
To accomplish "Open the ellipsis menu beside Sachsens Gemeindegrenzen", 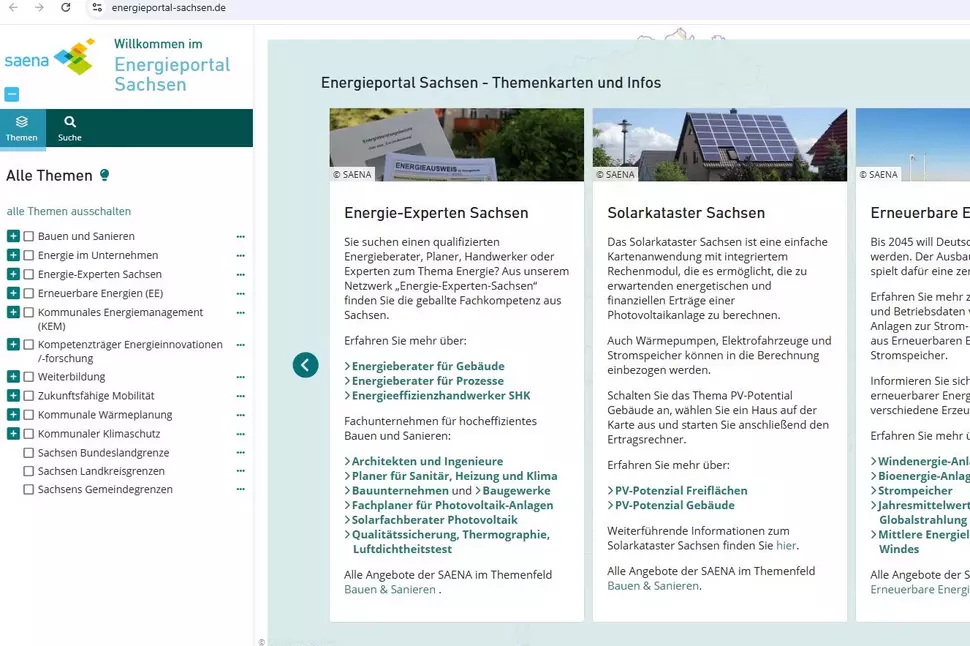I will click(x=239, y=489).
